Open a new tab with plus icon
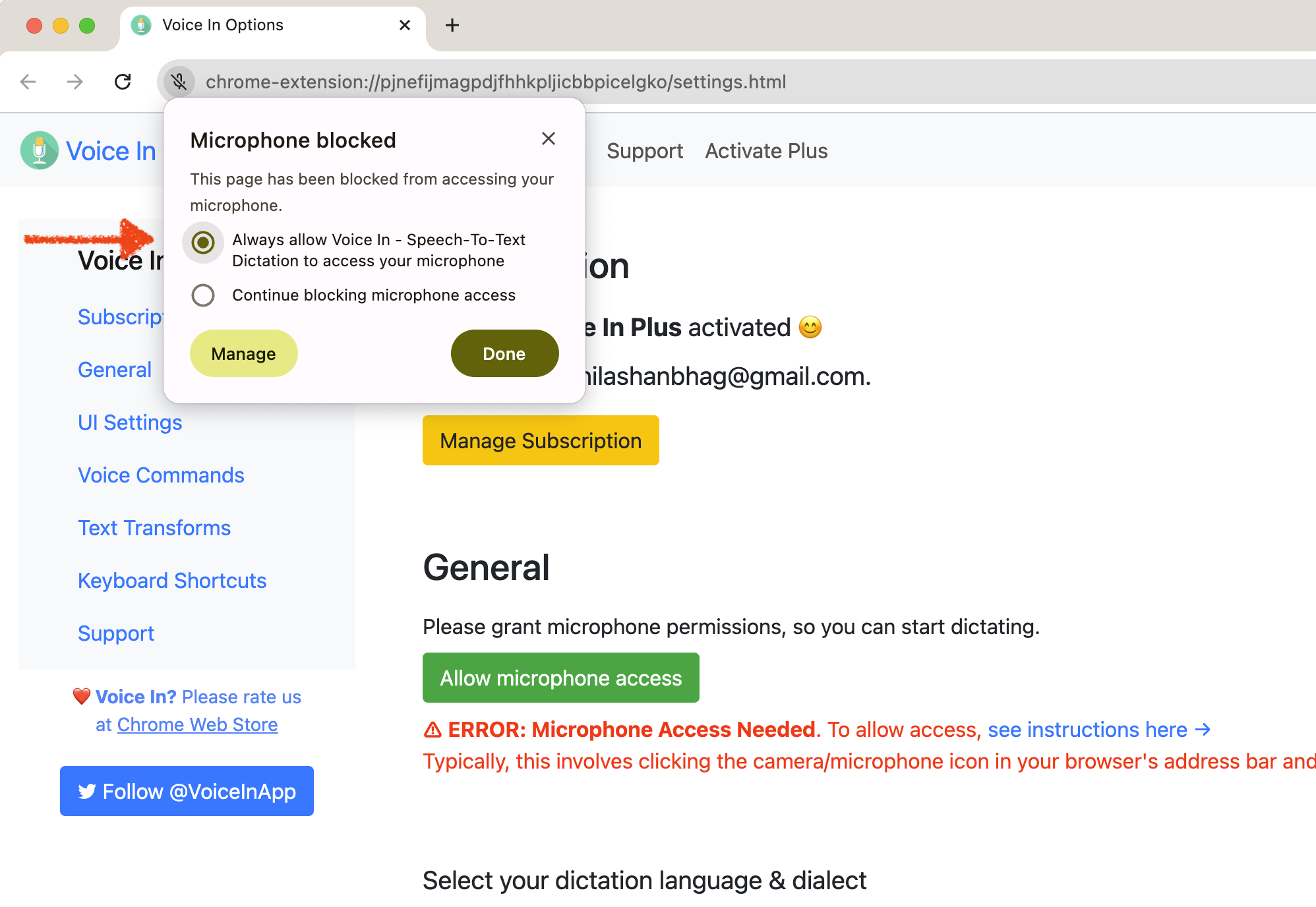1316x907 pixels. tap(452, 25)
